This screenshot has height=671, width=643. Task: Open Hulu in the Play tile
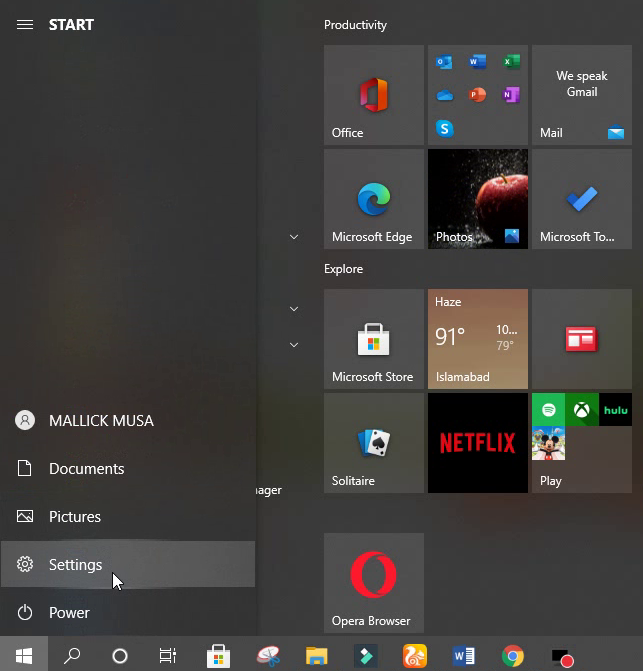click(x=615, y=410)
